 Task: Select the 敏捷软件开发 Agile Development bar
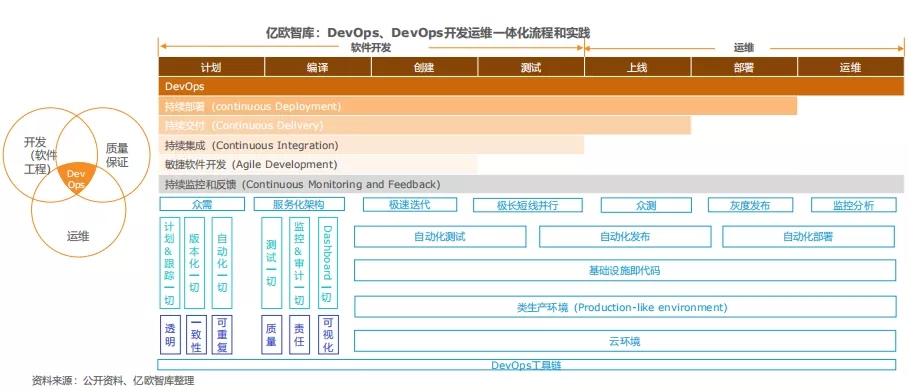click(318, 164)
